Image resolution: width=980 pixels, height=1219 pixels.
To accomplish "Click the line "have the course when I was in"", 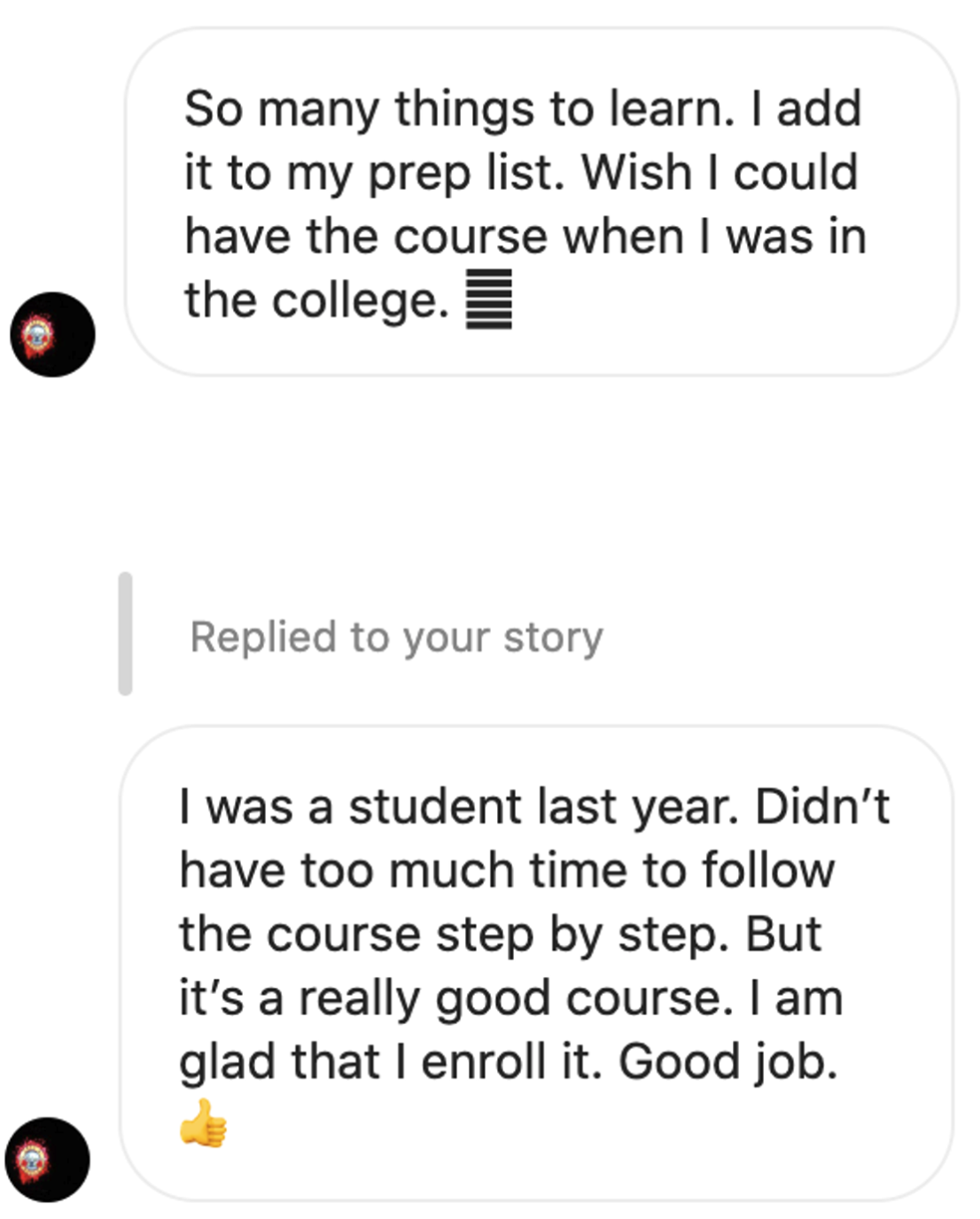I will click(525, 237).
